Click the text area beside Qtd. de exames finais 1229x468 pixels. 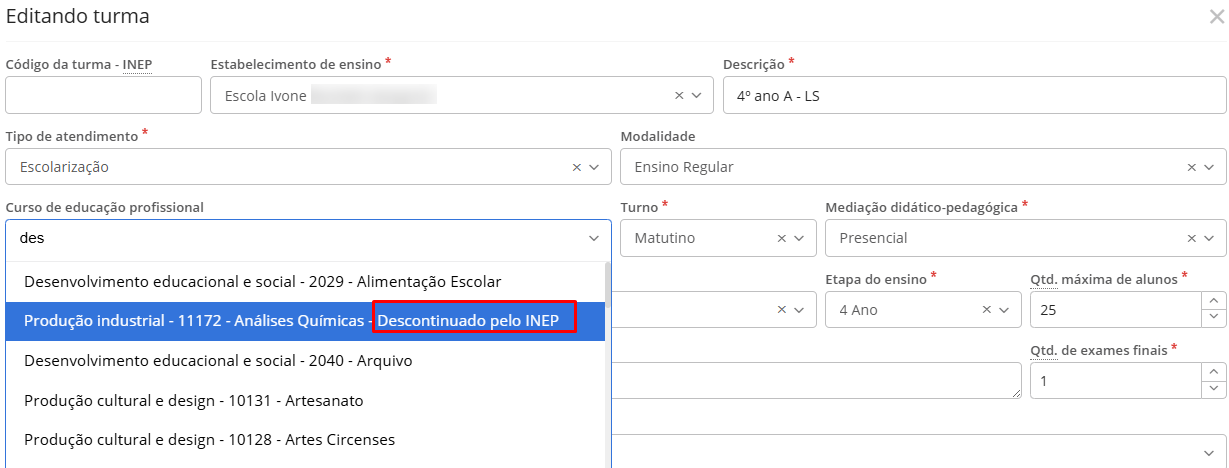pos(814,381)
